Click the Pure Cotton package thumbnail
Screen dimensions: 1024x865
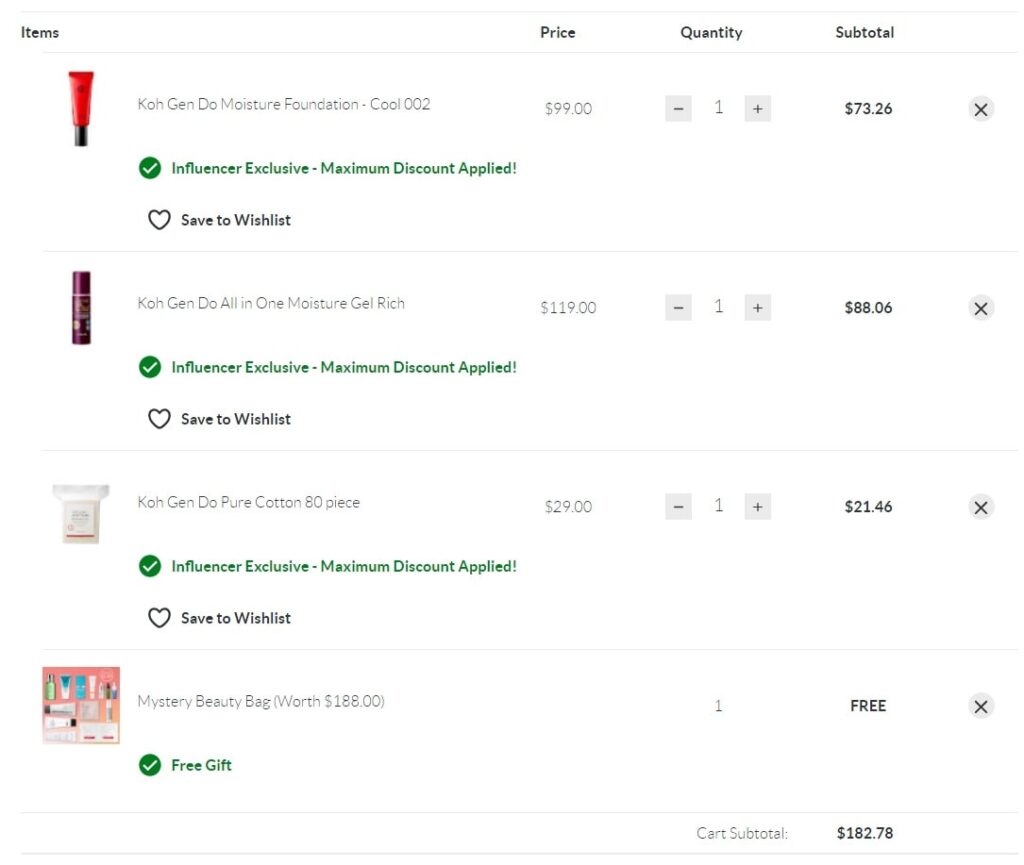coord(81,512)
